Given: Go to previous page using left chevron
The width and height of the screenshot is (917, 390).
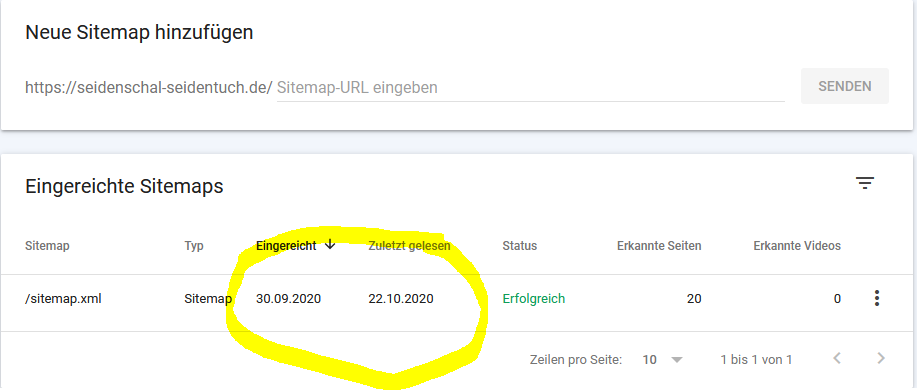Looking at the screenshot, I should point(837,358).
